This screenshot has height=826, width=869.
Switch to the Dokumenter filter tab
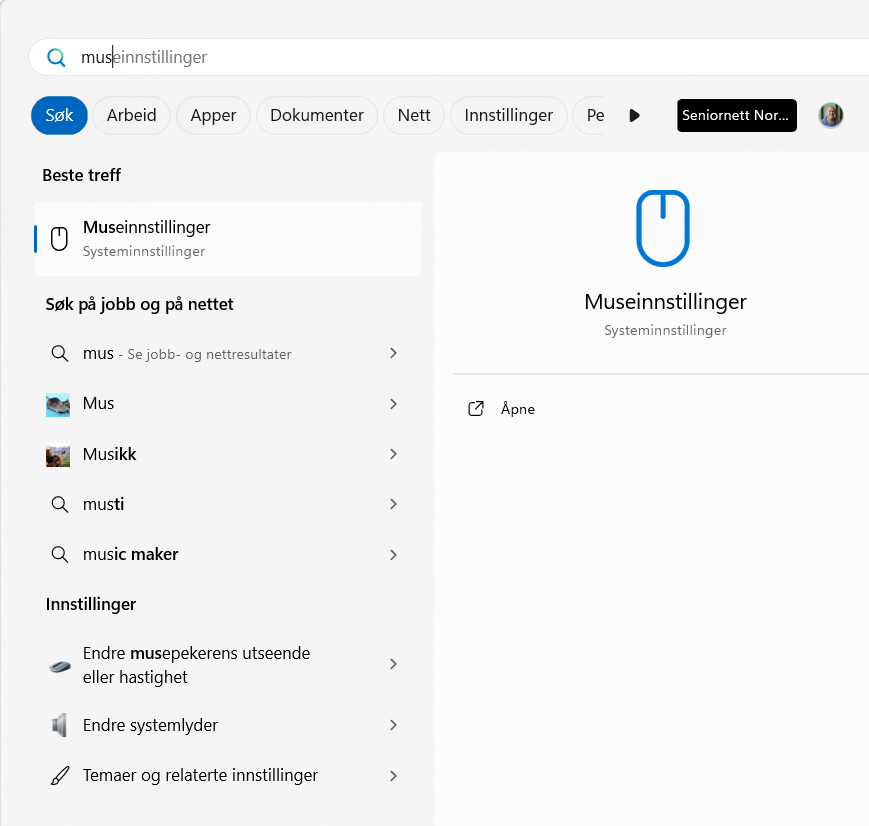(x=317, y=115)
